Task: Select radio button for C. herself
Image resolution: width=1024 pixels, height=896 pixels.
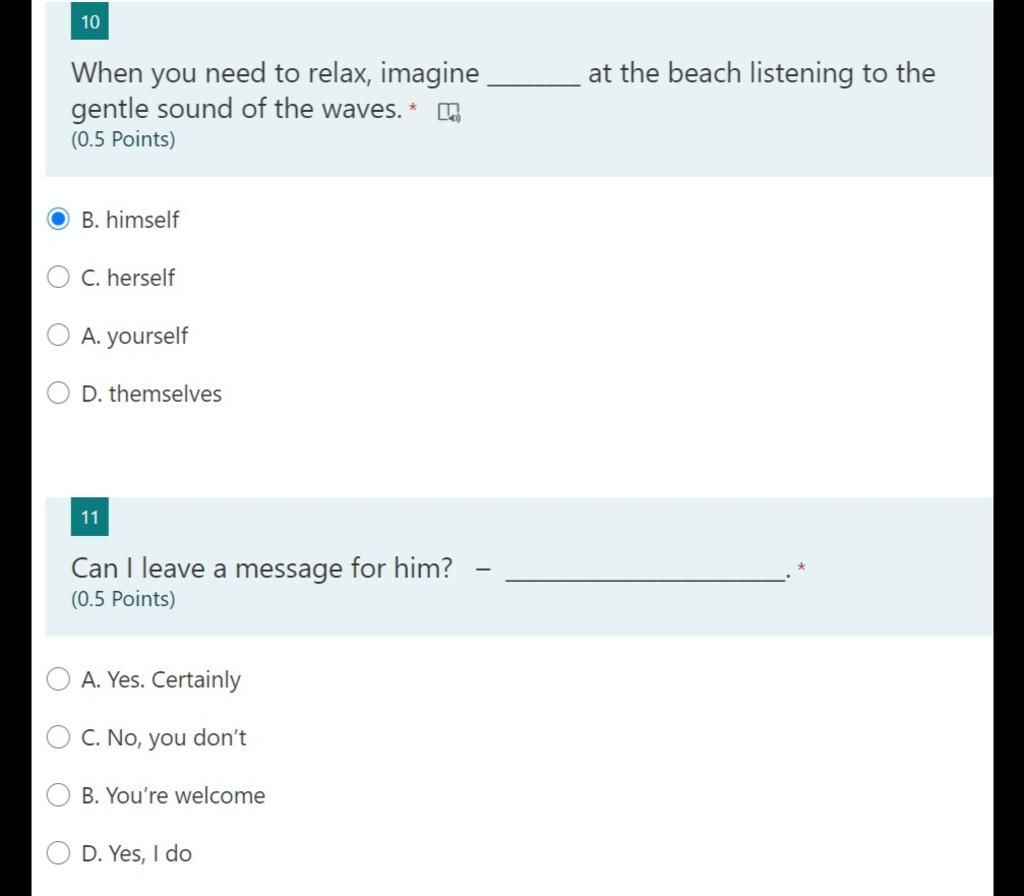Action: [58, 277]
